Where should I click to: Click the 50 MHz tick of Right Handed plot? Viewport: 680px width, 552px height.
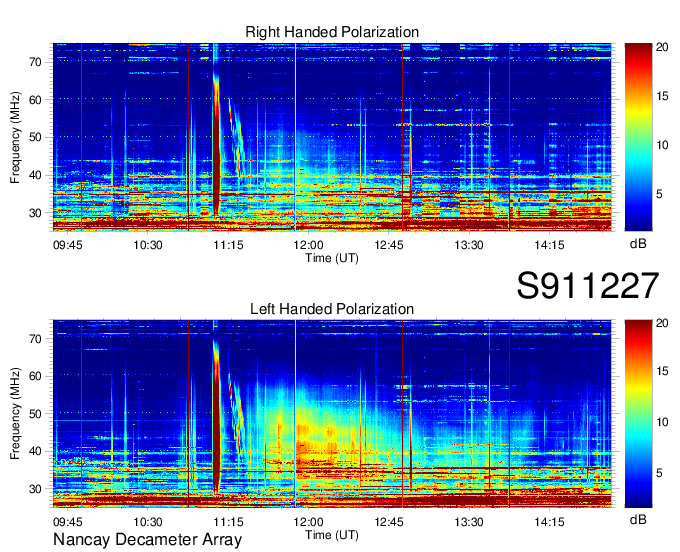pos(36,137)
